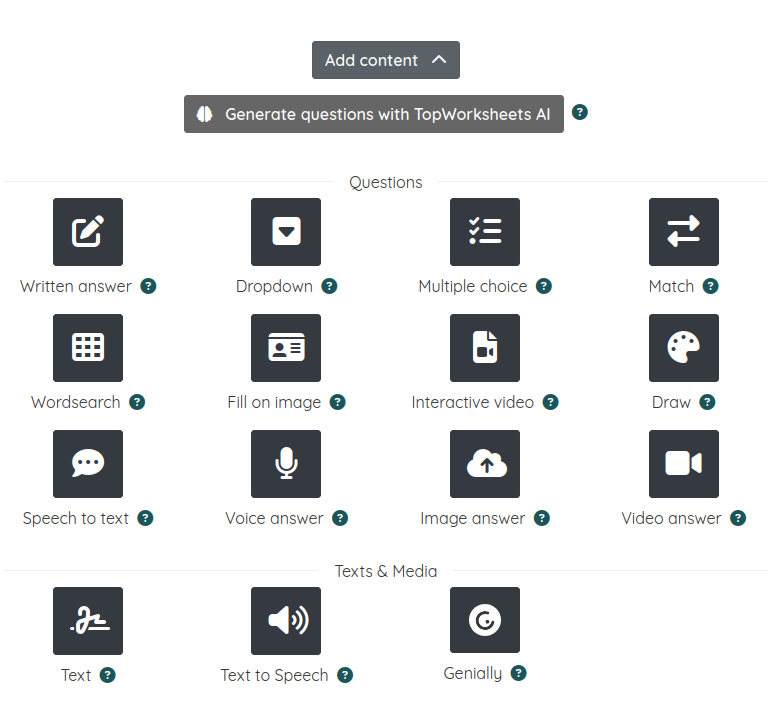
Task: Show help for Text to Speech
Action: [345, 675]
